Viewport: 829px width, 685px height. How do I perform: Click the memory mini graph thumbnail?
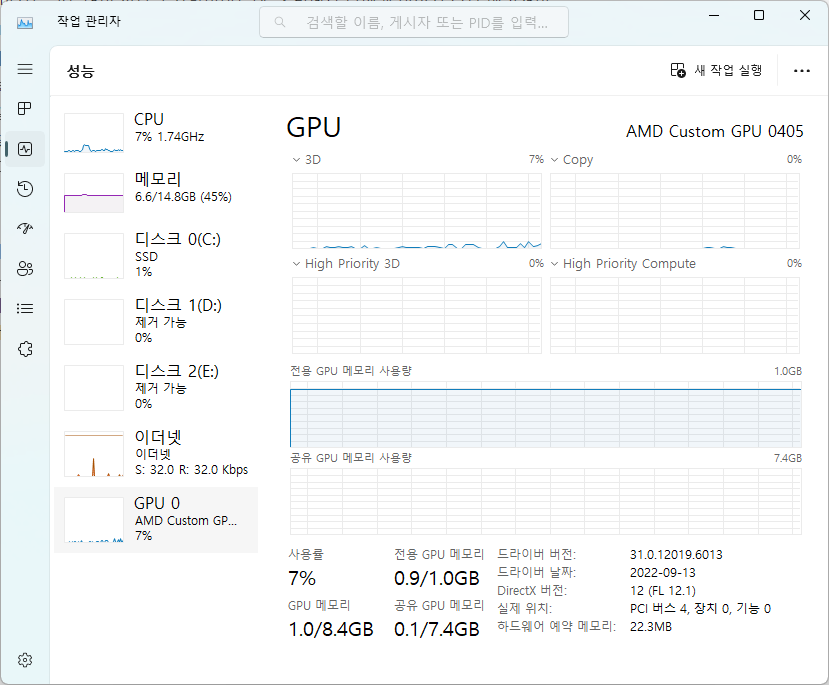[94, 193]
